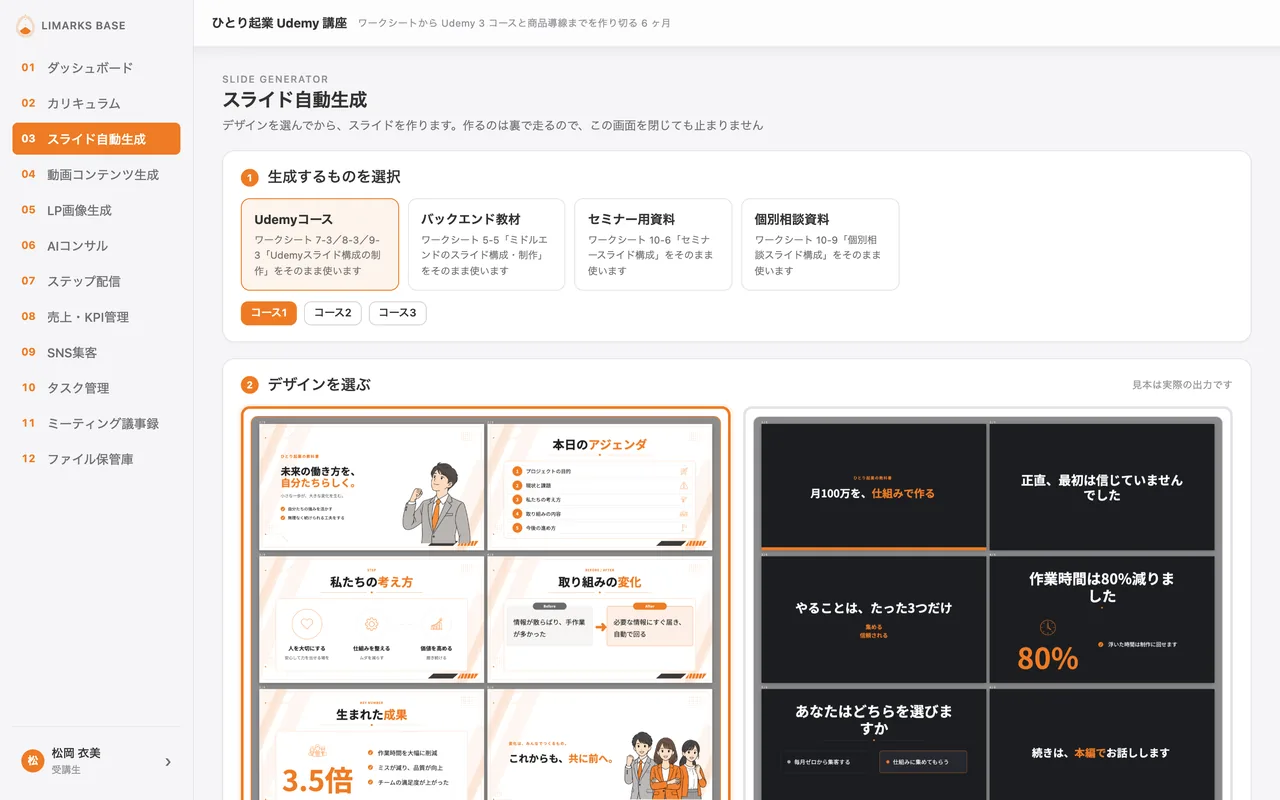The image size is (1280, 800).
Task: Open AIコンサル from the sidebar
Action: [x=96, y=246]
